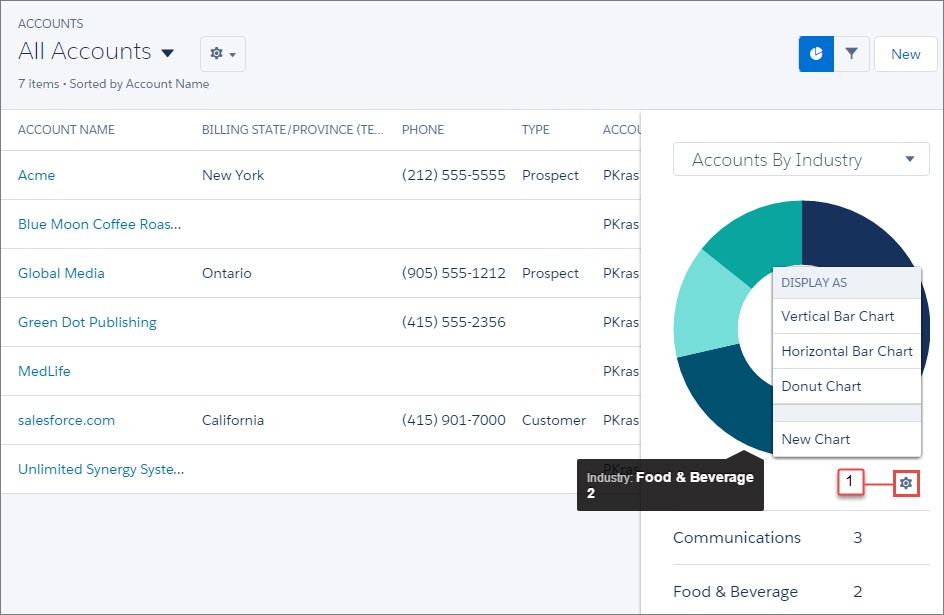944x615 pixels.
Task: Select the Food & Beverage legend row
Action: (801, 591)
